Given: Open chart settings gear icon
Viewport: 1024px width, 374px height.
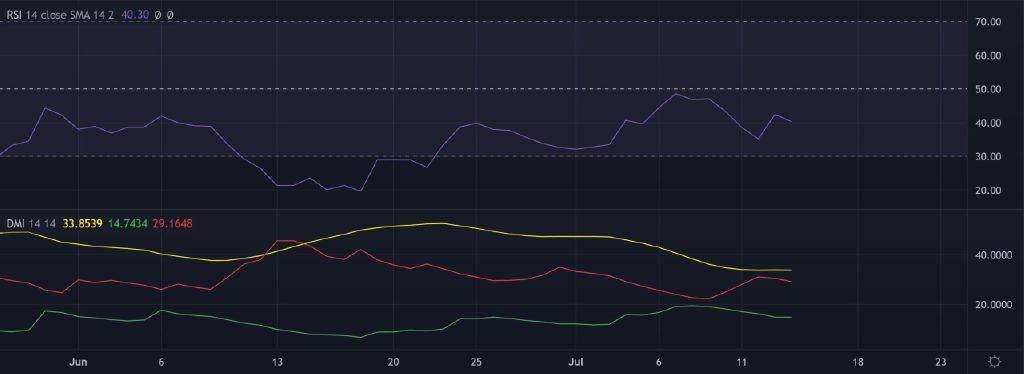Looking at the screenshot, I should [x=995, y=361].
